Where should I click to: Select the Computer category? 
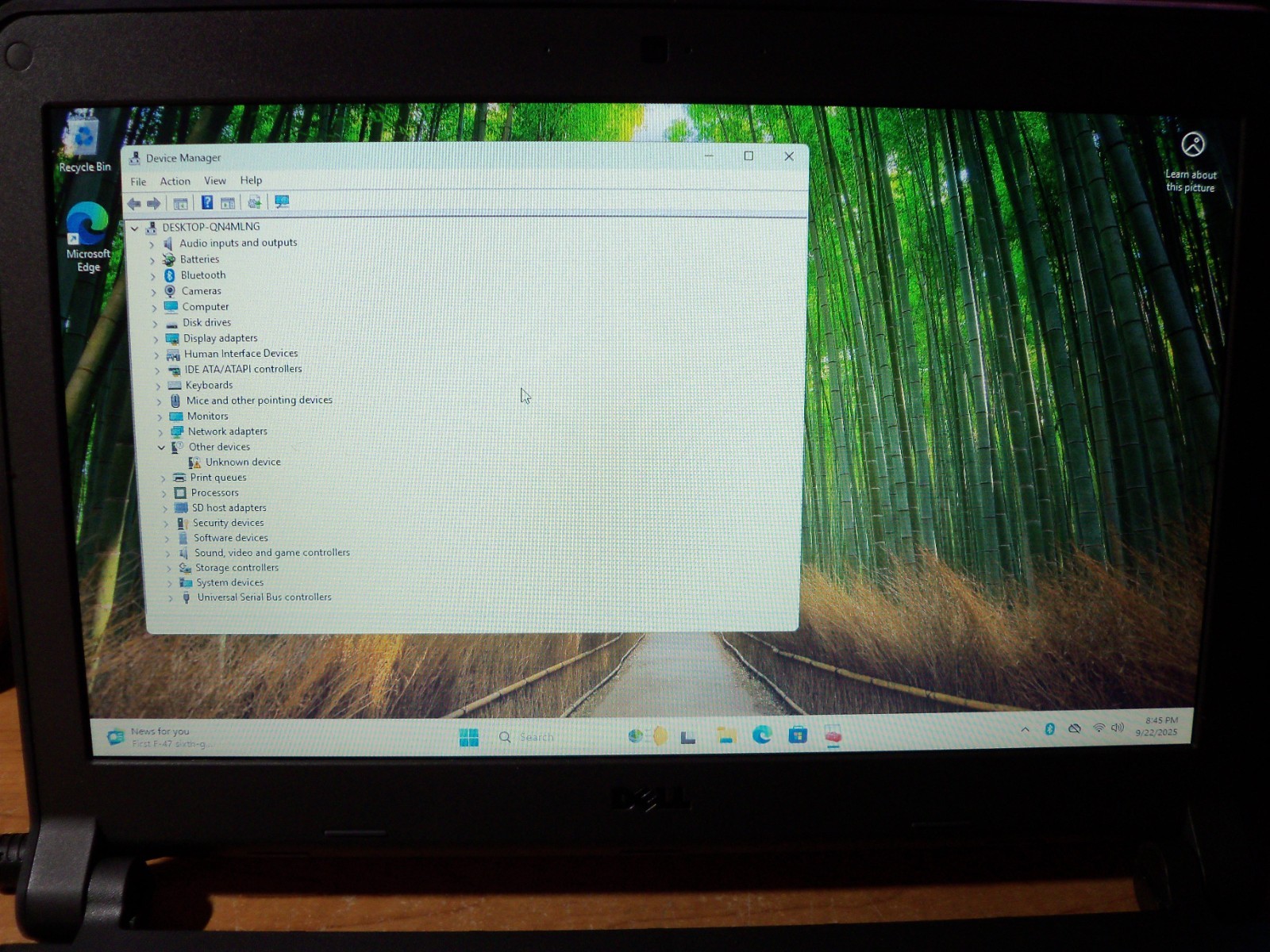206,307
